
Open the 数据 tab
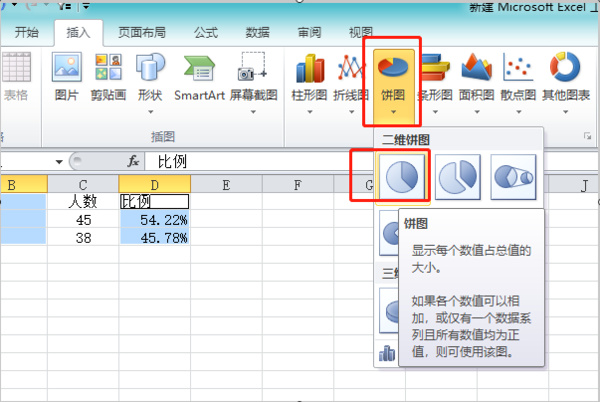tap(258, 33)
